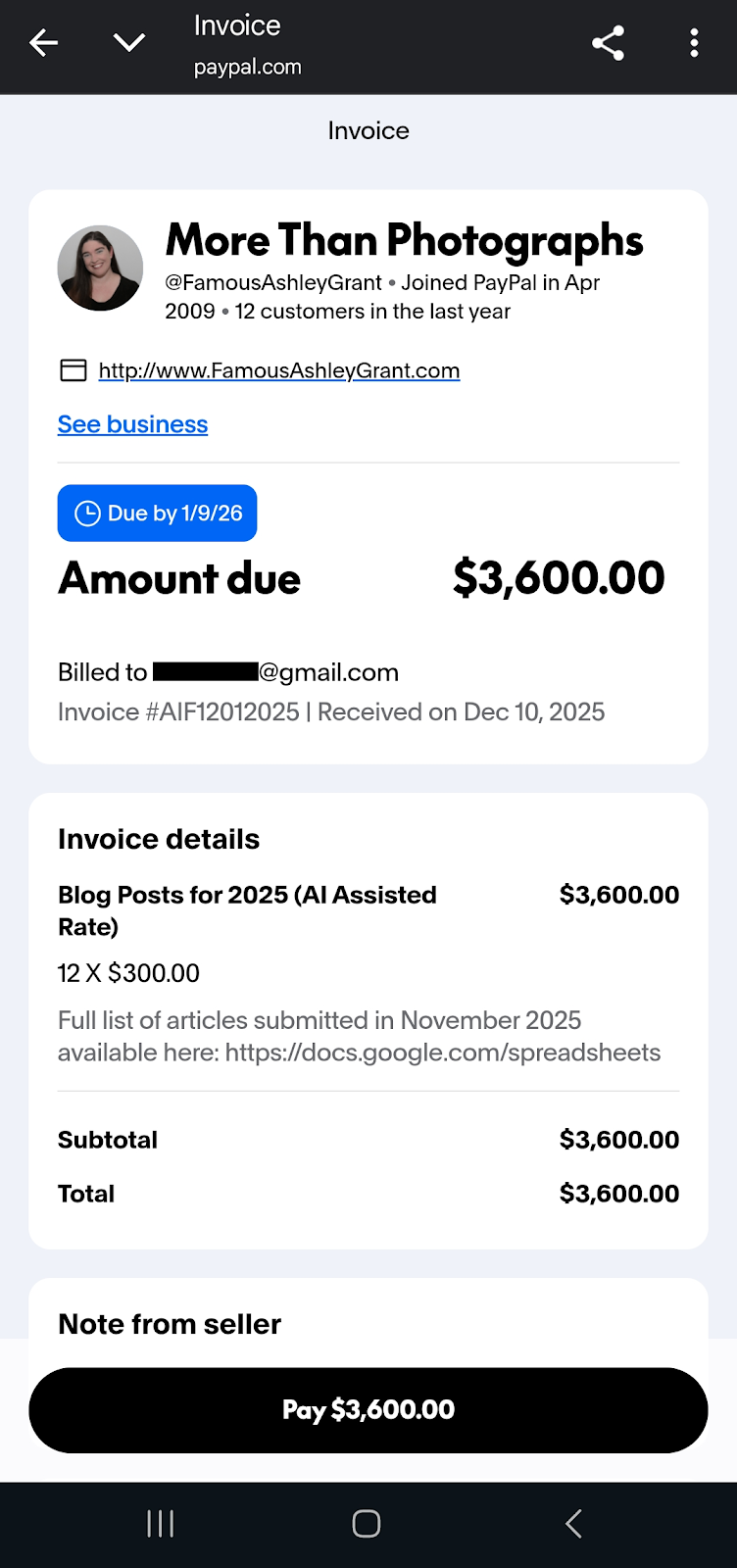This screenshot has width=737, height=1568.
Task: Open the Google Sheets articles link
Action: point(443,1052)
